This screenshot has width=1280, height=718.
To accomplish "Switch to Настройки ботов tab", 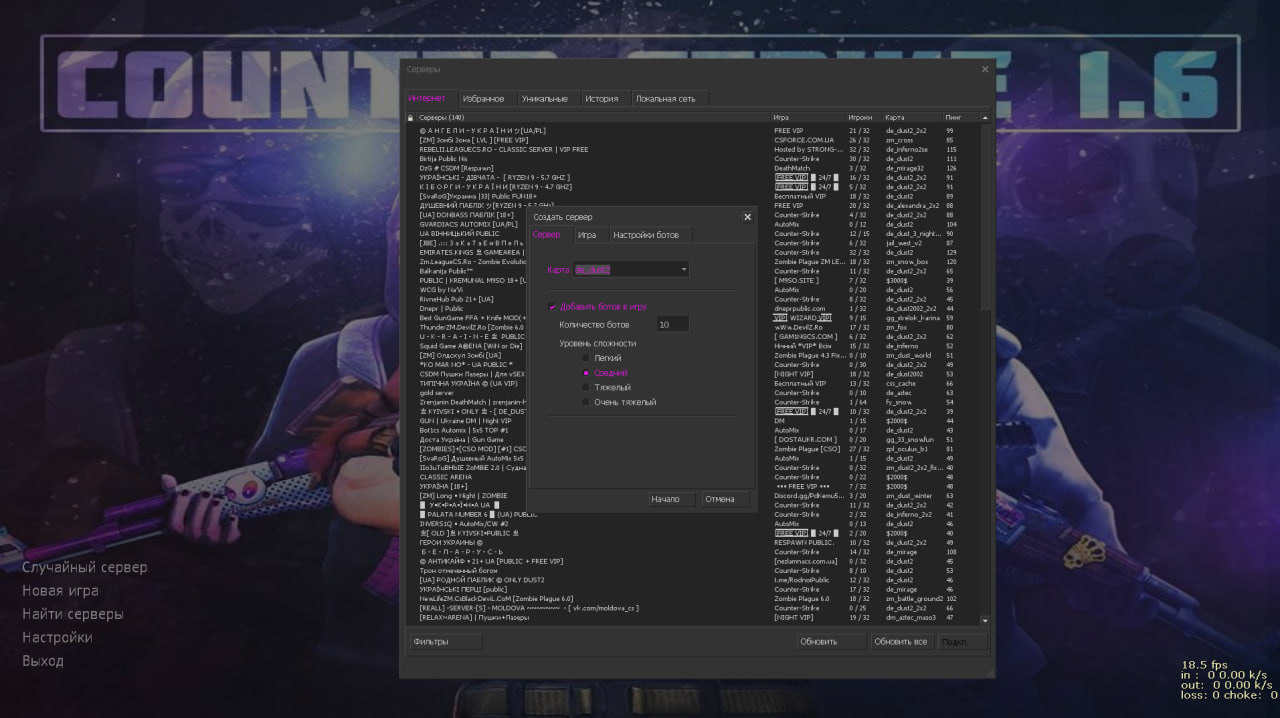I will [646, 234].
